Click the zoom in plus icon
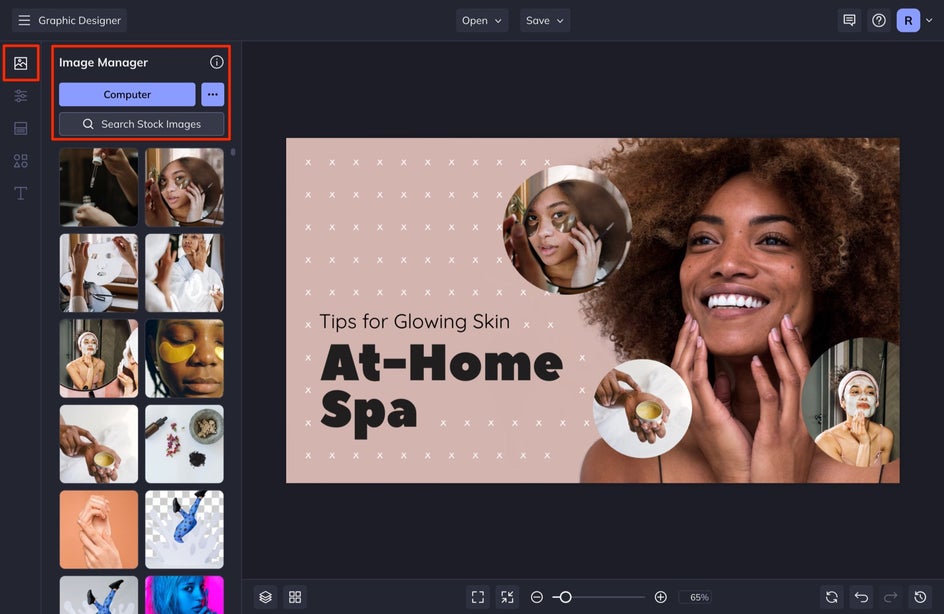This screenshot has width=944, height=614. tap(660, 597)
